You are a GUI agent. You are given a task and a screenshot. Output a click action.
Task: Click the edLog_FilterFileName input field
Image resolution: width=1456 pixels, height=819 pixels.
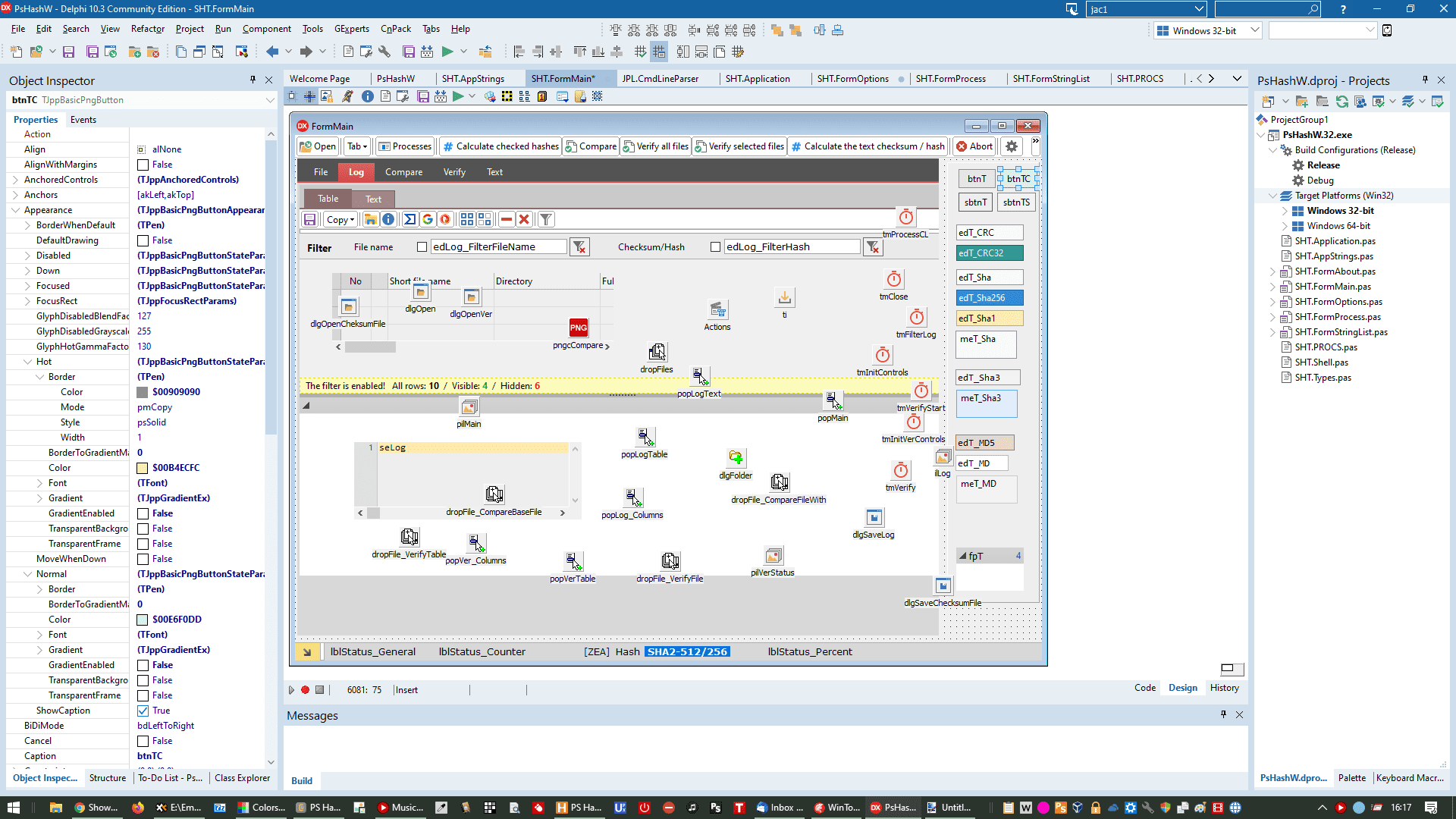[498, 247]
